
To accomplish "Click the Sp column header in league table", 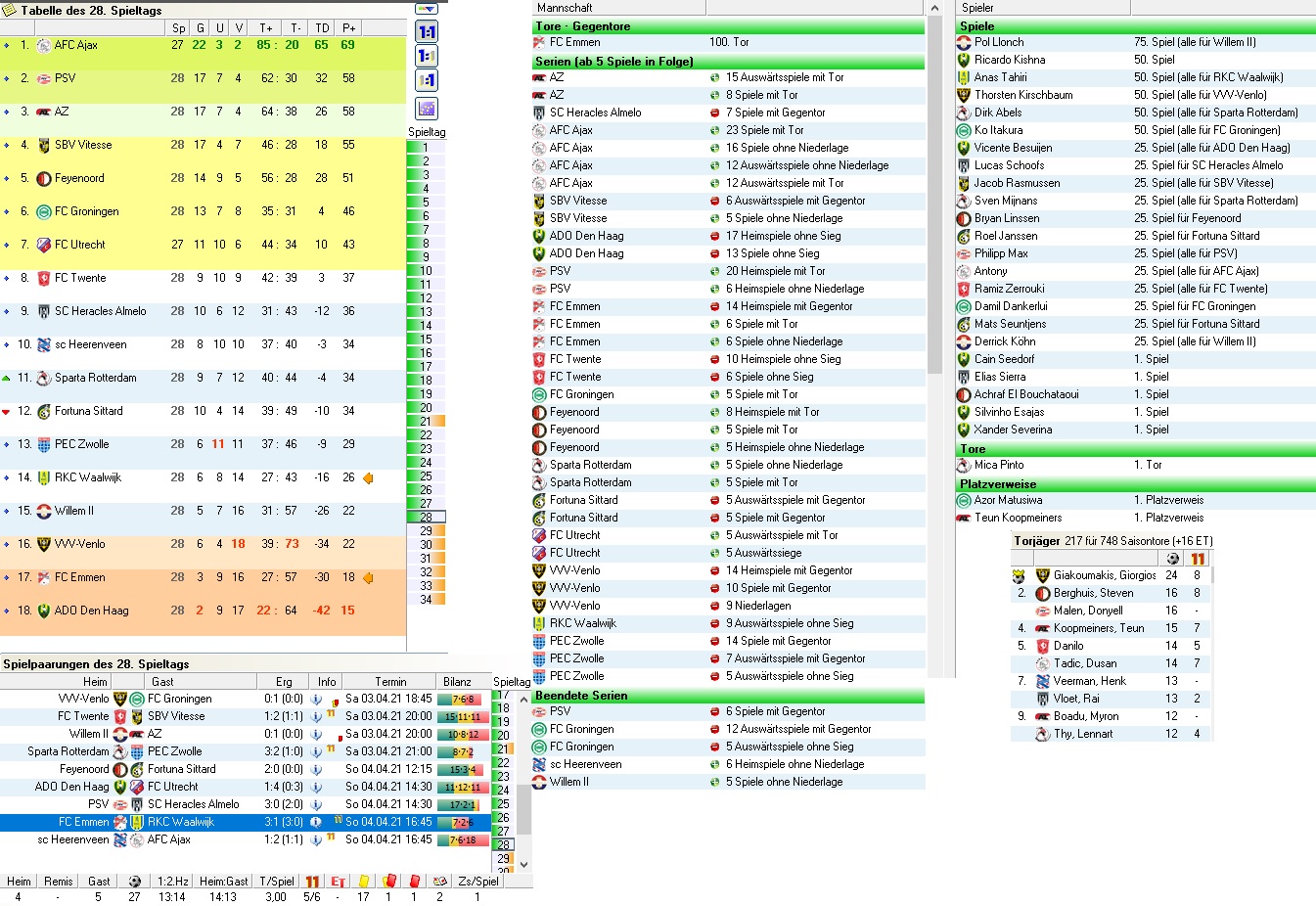I will coord(178,28).
